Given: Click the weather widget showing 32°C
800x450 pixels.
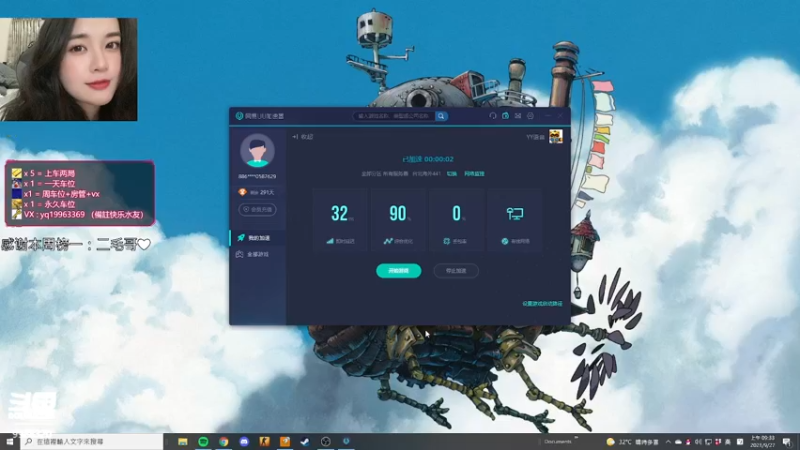Looking at the screenshot, I should [632, 442].
